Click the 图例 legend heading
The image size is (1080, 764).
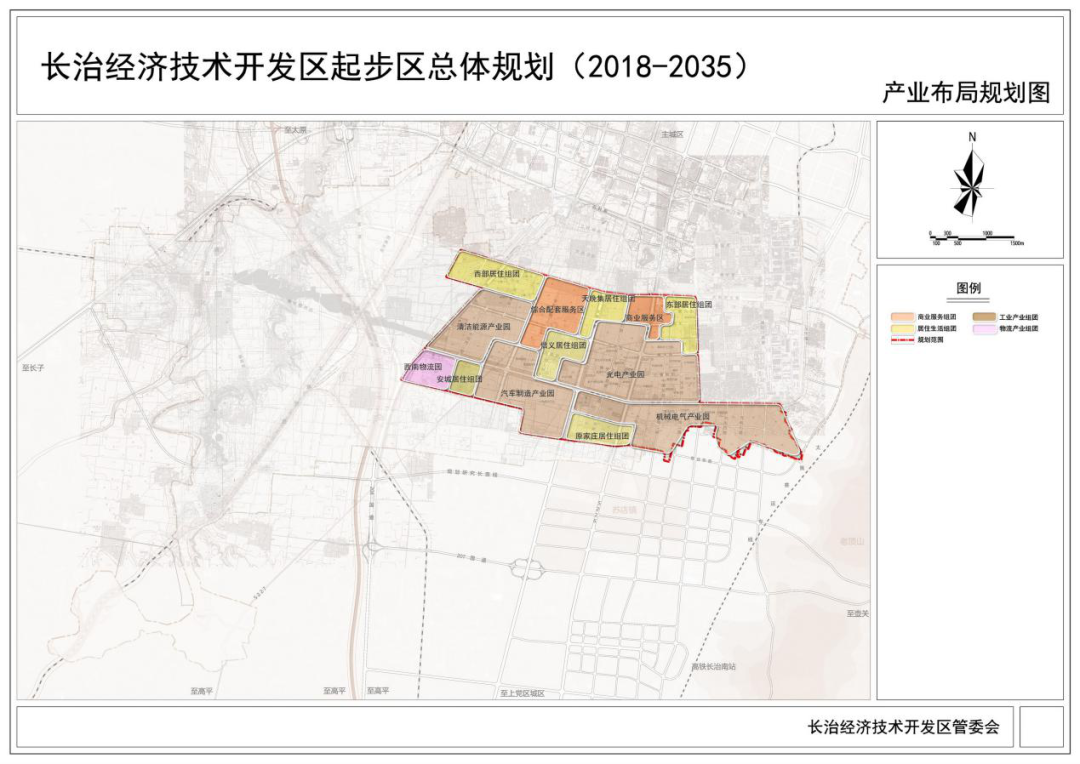pyautogui.click(x=968, y=288)
